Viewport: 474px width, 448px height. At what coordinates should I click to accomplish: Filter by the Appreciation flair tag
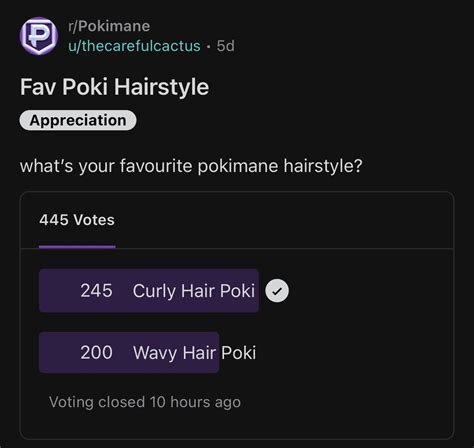78,120
